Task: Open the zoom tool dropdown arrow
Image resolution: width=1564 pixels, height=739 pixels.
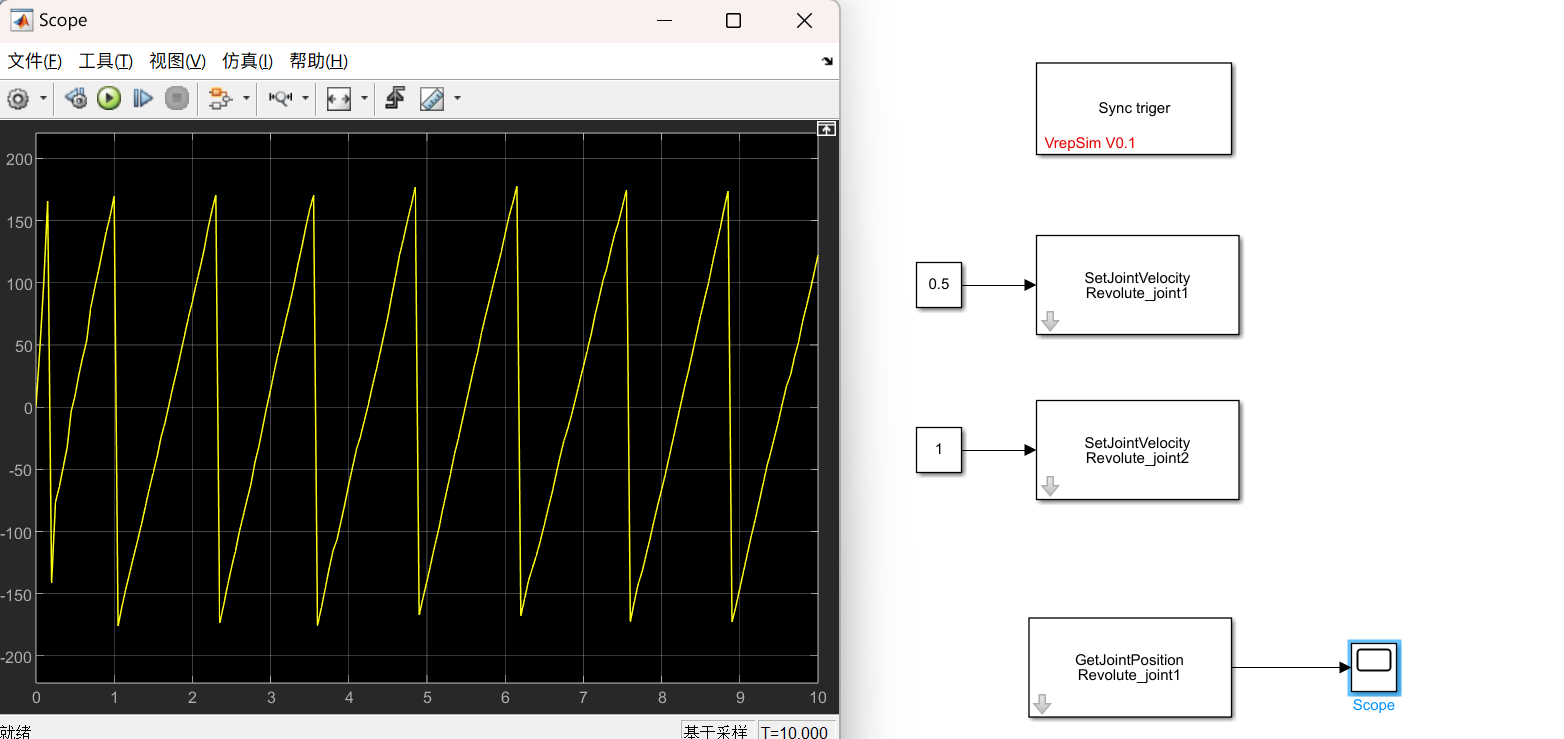Action: (305, 98)
